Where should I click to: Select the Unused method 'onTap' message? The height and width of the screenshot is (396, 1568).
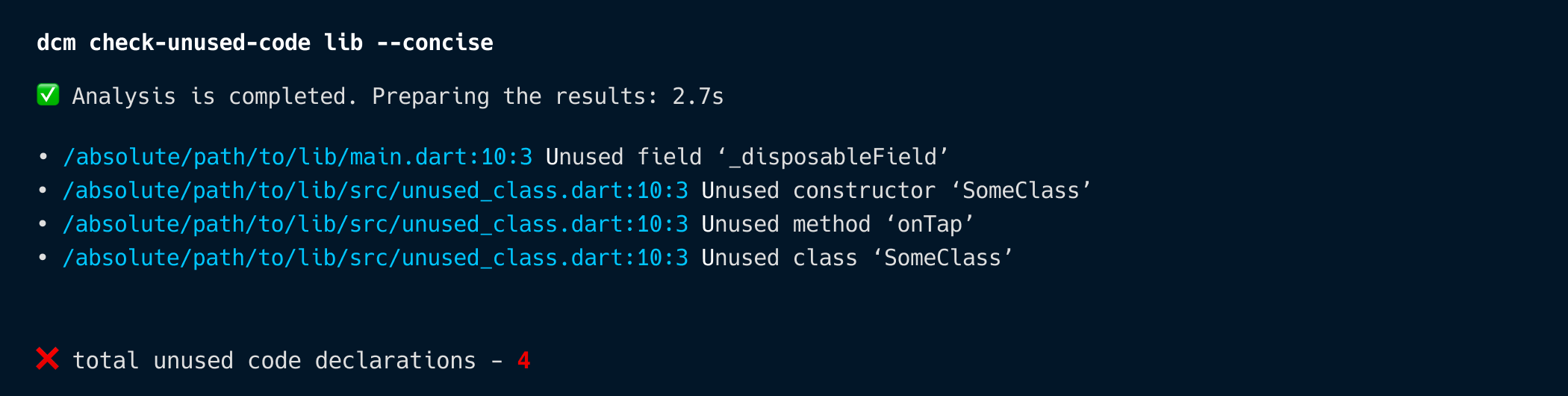click(x=838, y=224)
